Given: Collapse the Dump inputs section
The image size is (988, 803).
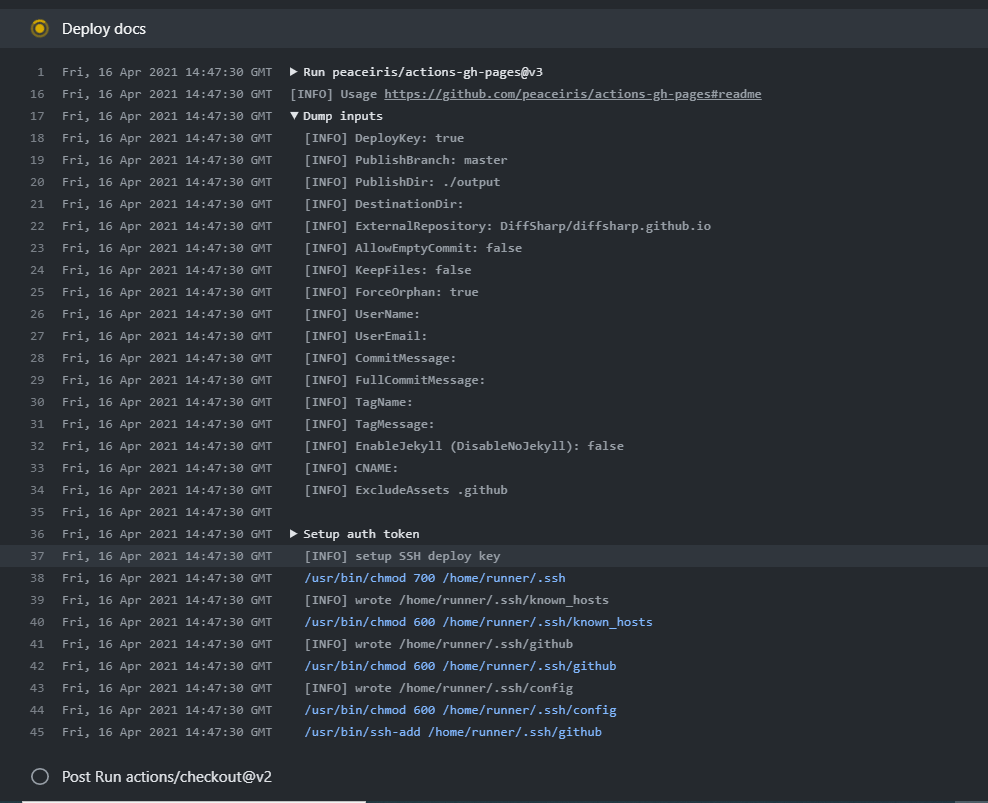Looking at the screenshot, I should pyautogui.click(x=292, y=115).
